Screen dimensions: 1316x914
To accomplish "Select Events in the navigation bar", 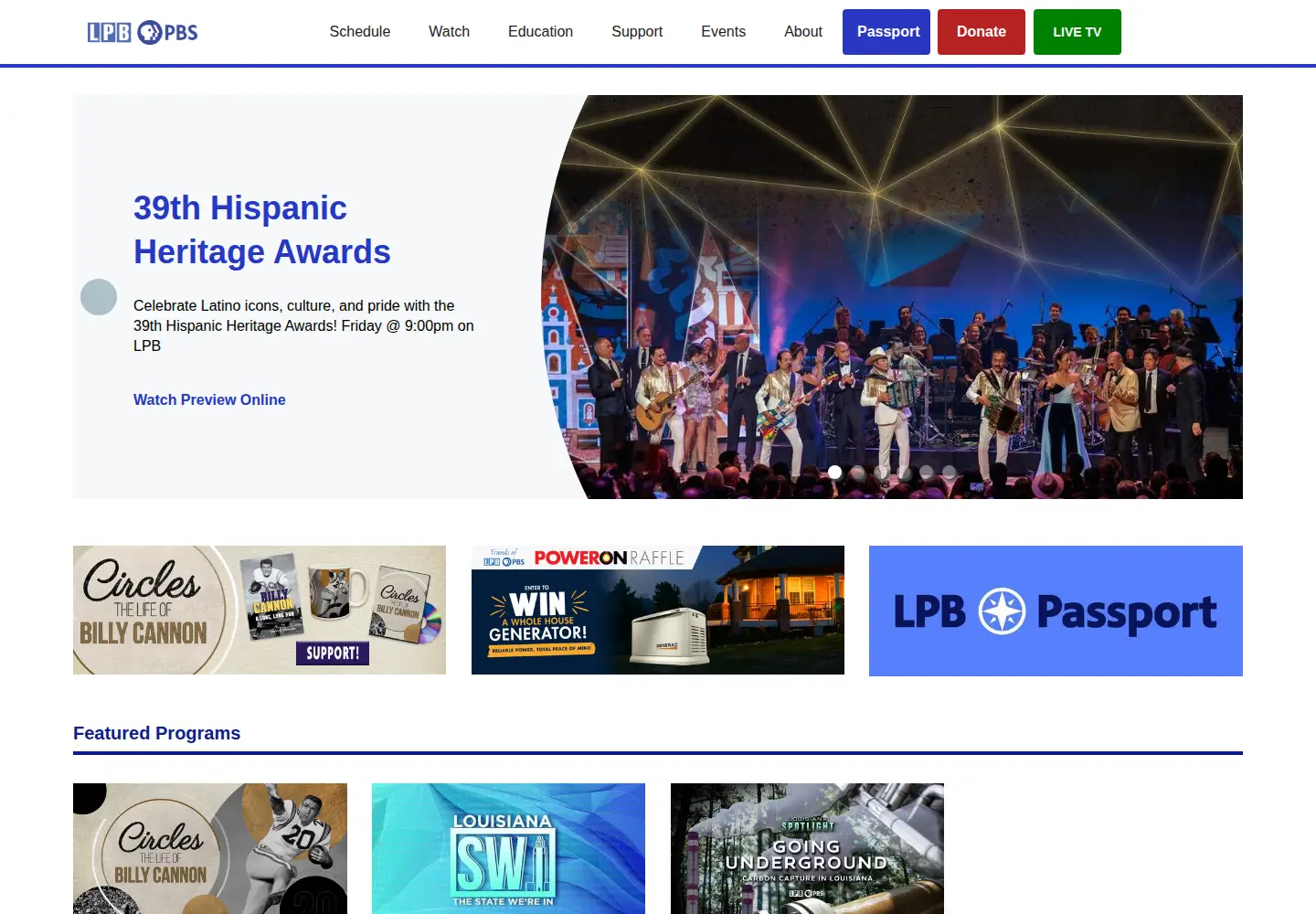I will coord(724,32).
